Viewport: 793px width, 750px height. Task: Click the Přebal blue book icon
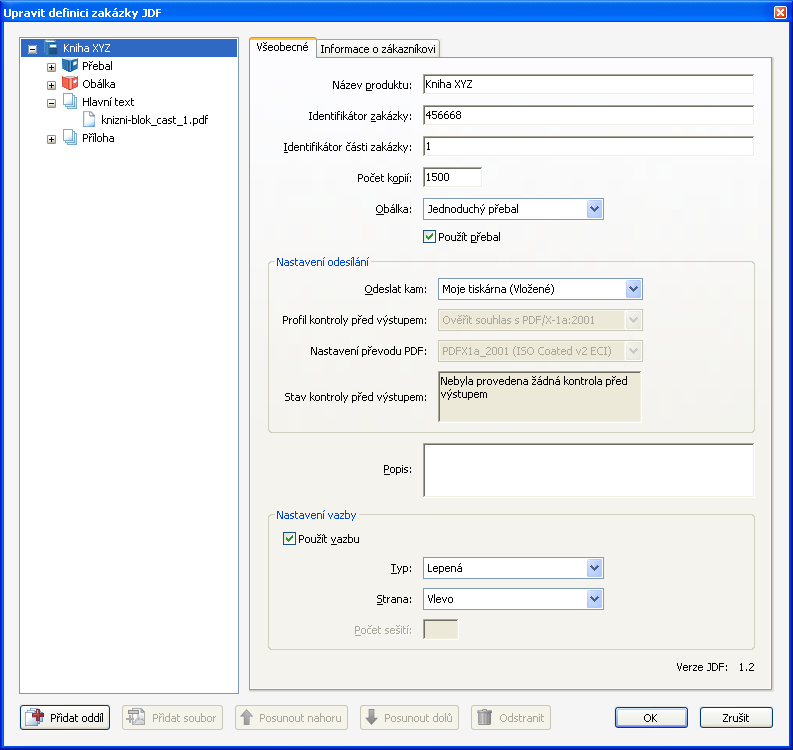70,66
